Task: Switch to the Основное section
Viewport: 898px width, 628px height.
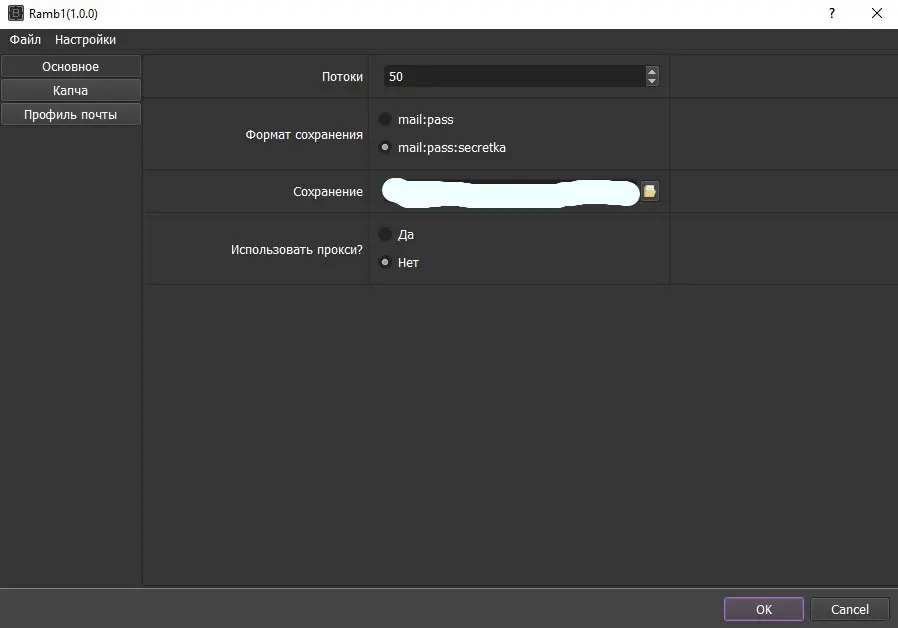Action: pyautogui.click(x=70, y=66)
